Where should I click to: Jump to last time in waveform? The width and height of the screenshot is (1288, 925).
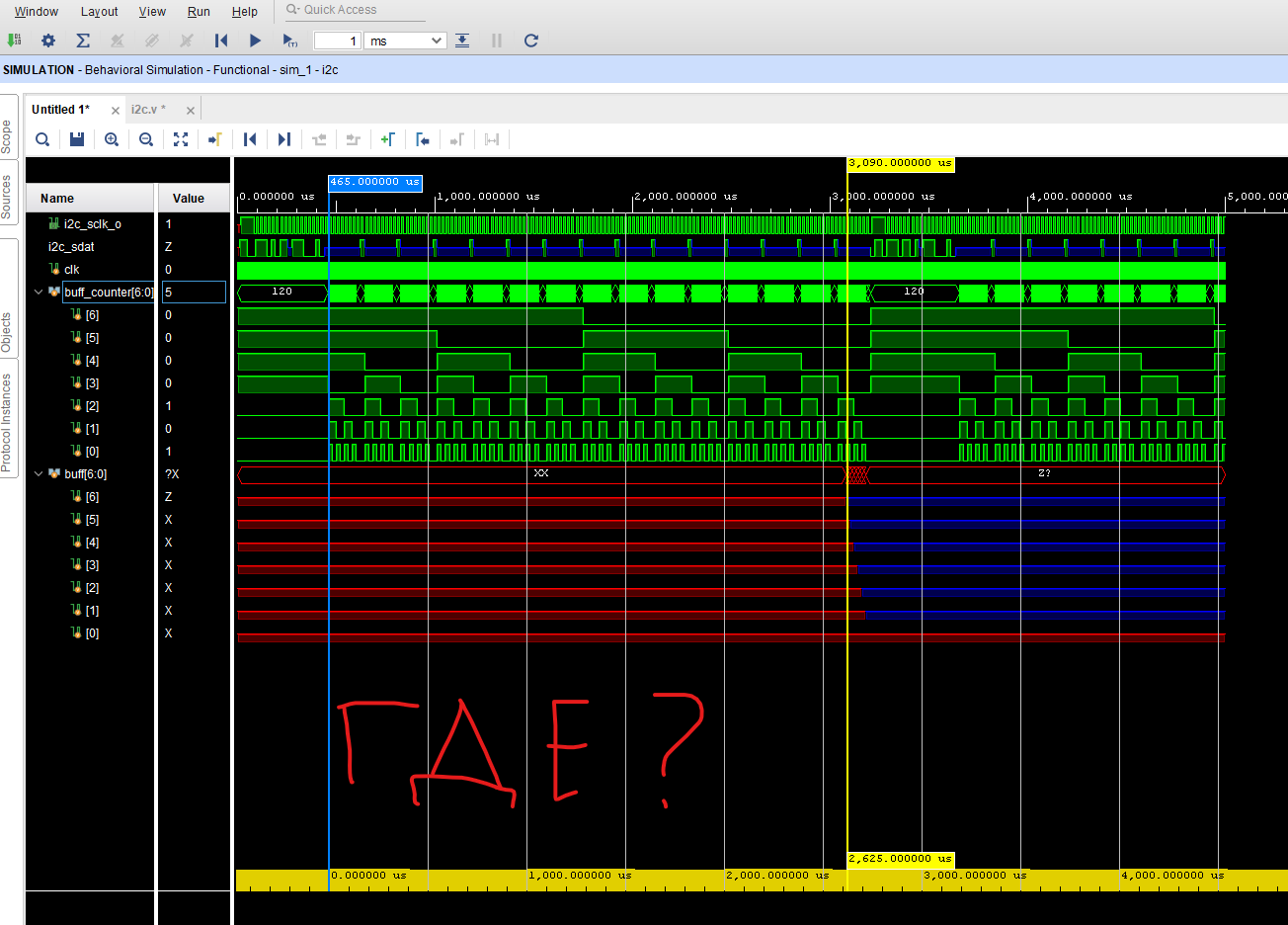284,139
